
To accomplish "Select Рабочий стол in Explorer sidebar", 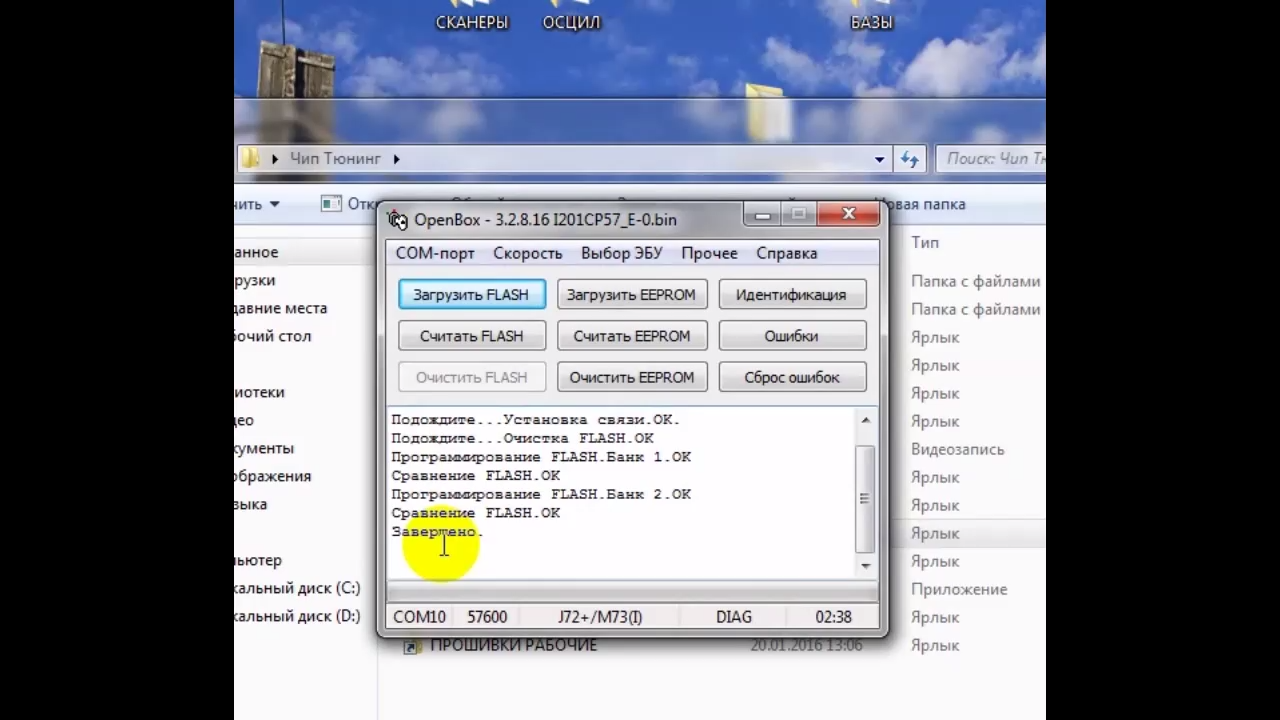I will (273, 336).
